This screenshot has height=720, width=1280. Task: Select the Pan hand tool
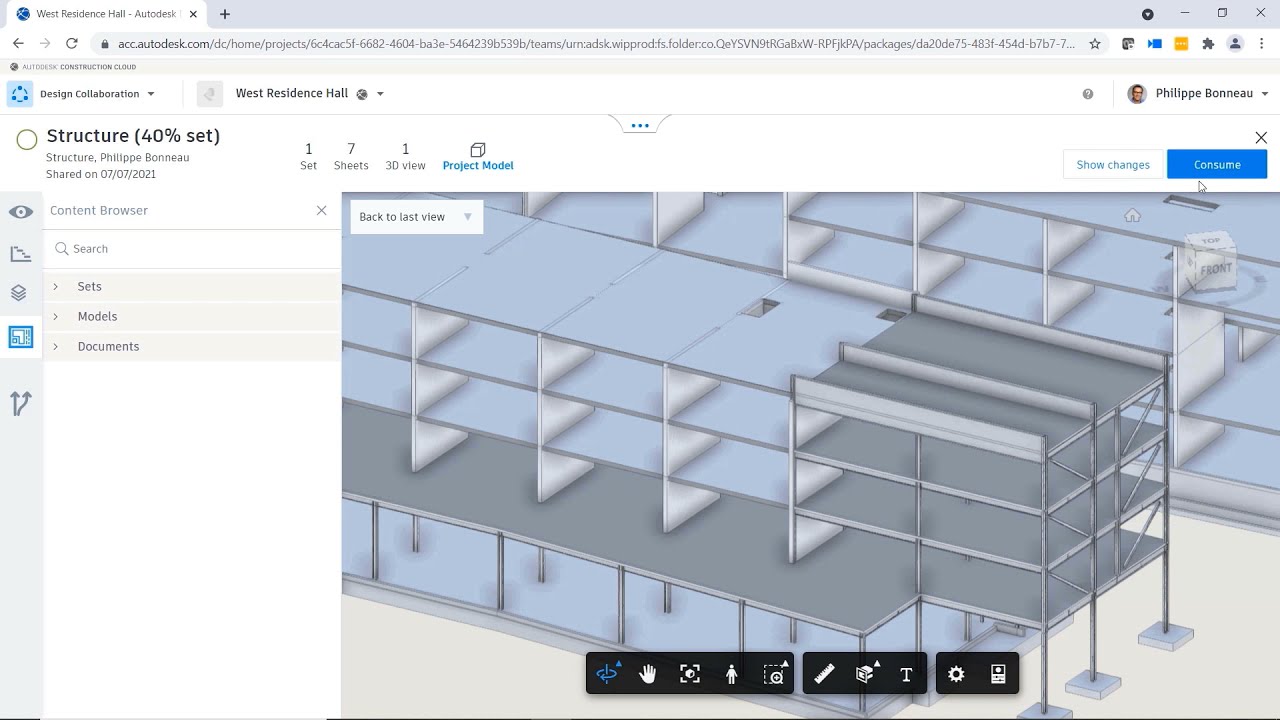[648, 674]
